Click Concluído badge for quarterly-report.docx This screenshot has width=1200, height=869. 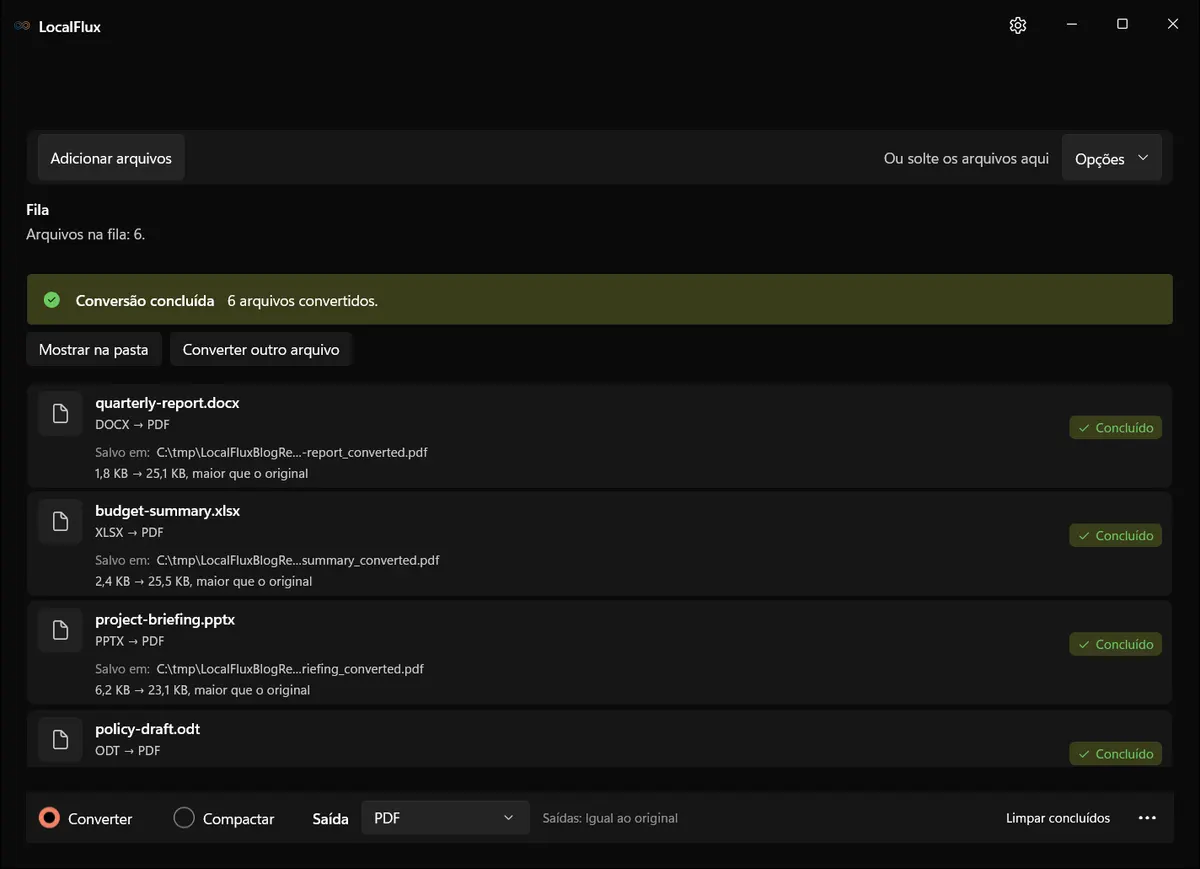pos(1115,427)
